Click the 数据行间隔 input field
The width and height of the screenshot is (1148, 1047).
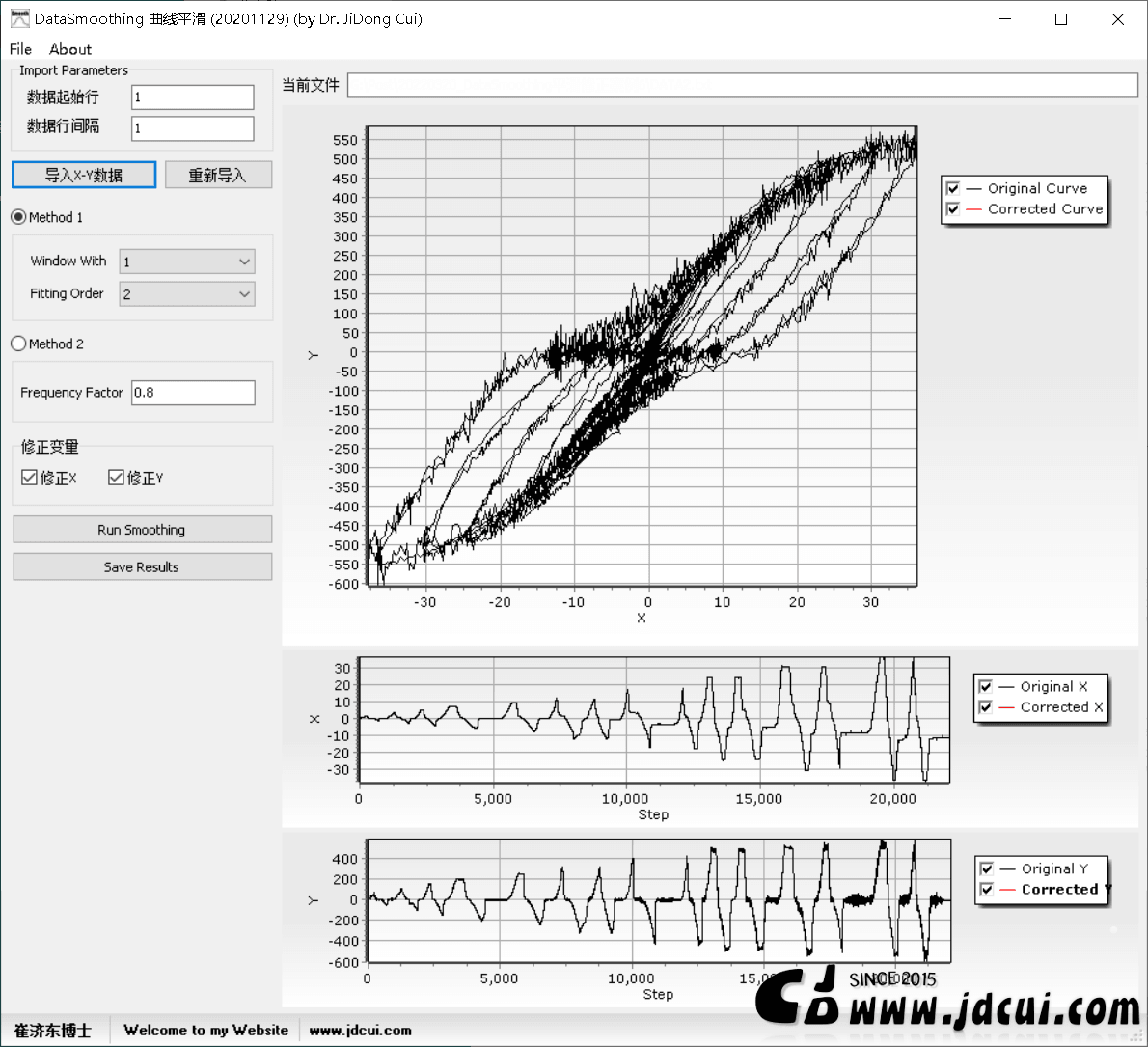(x=193, y=128)
